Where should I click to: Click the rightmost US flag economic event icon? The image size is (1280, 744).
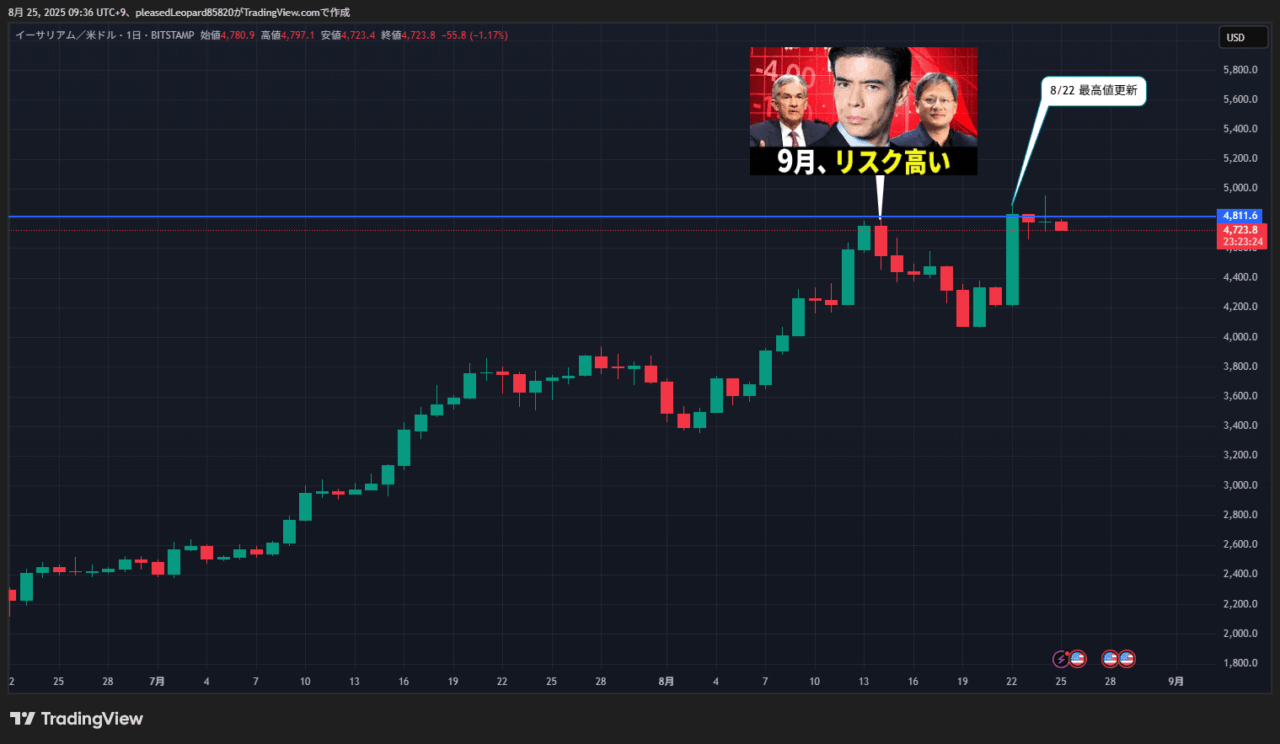coord(1126,659)
